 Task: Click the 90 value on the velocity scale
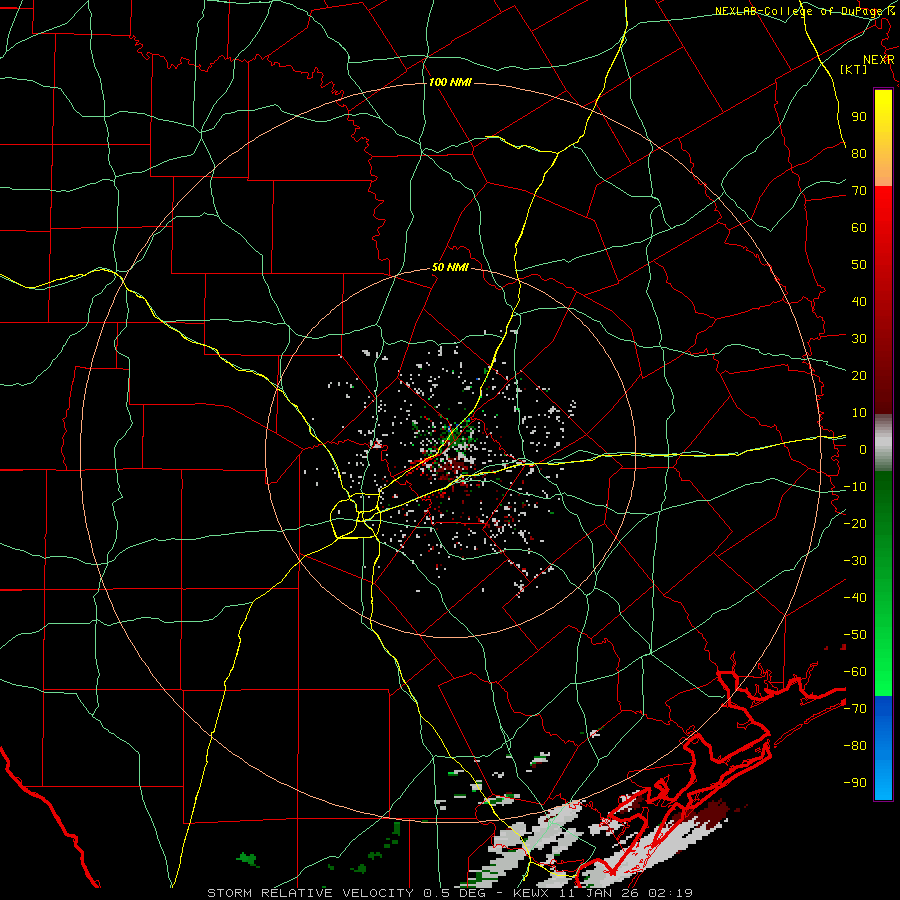coord(859,117)
